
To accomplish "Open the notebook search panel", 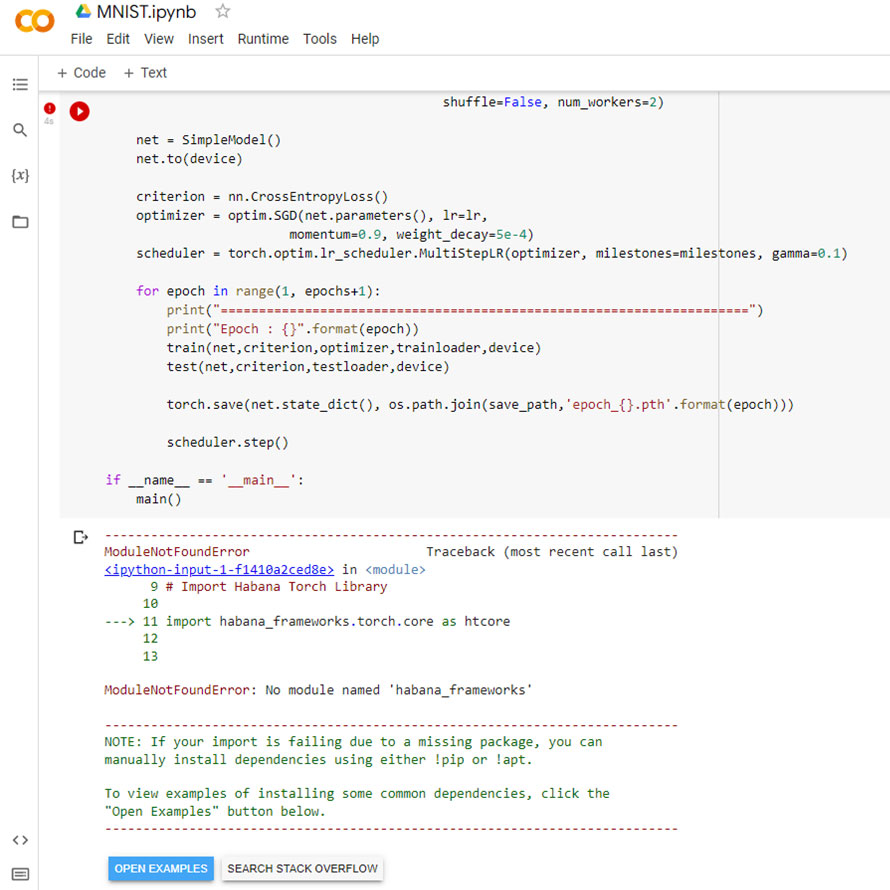I will tap(20, 130).
